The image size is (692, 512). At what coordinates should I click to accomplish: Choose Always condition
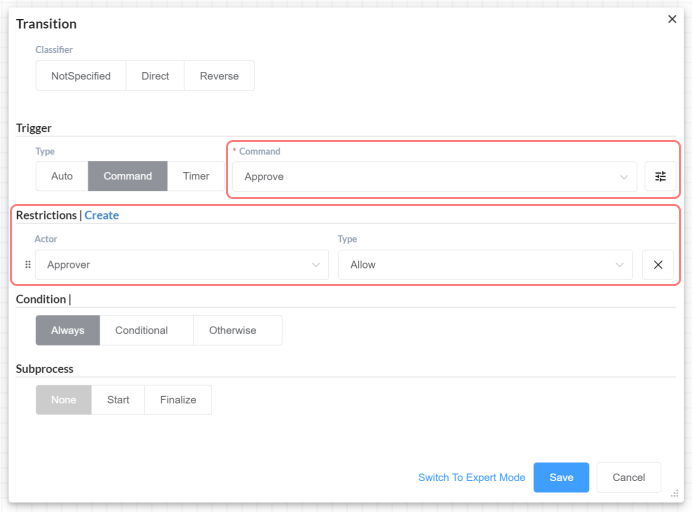(x=68, y=330)
